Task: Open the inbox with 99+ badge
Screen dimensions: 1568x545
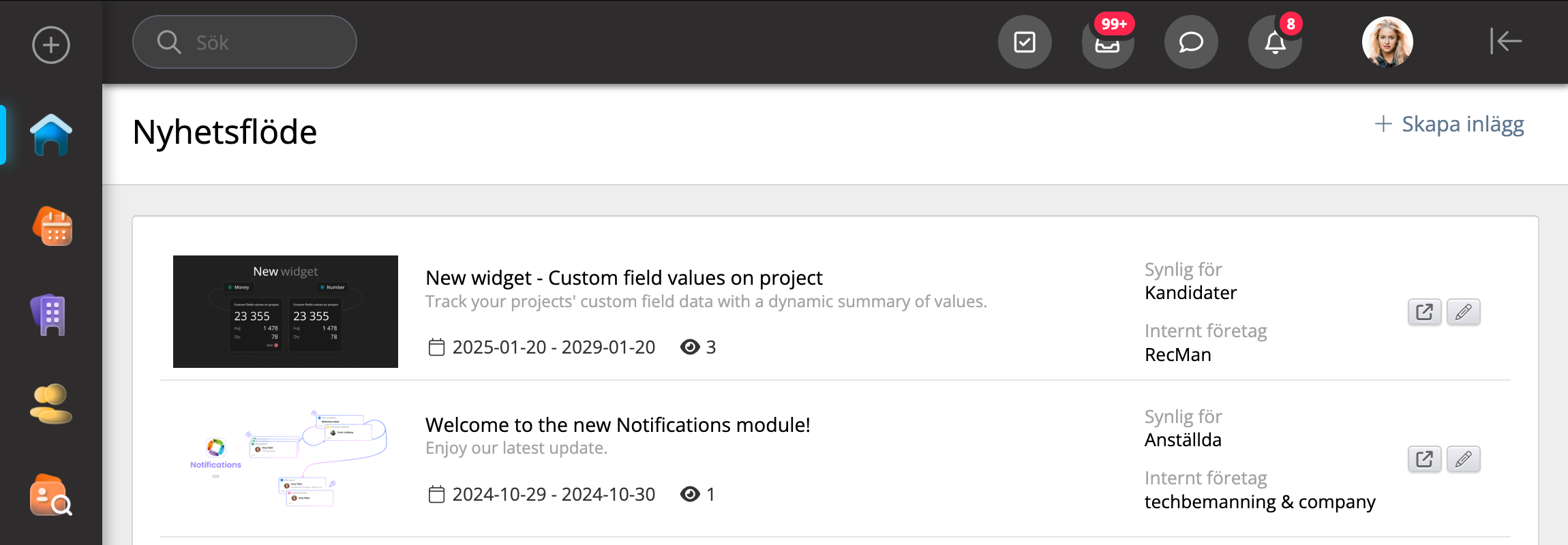Action: [x=1108, y=42]
